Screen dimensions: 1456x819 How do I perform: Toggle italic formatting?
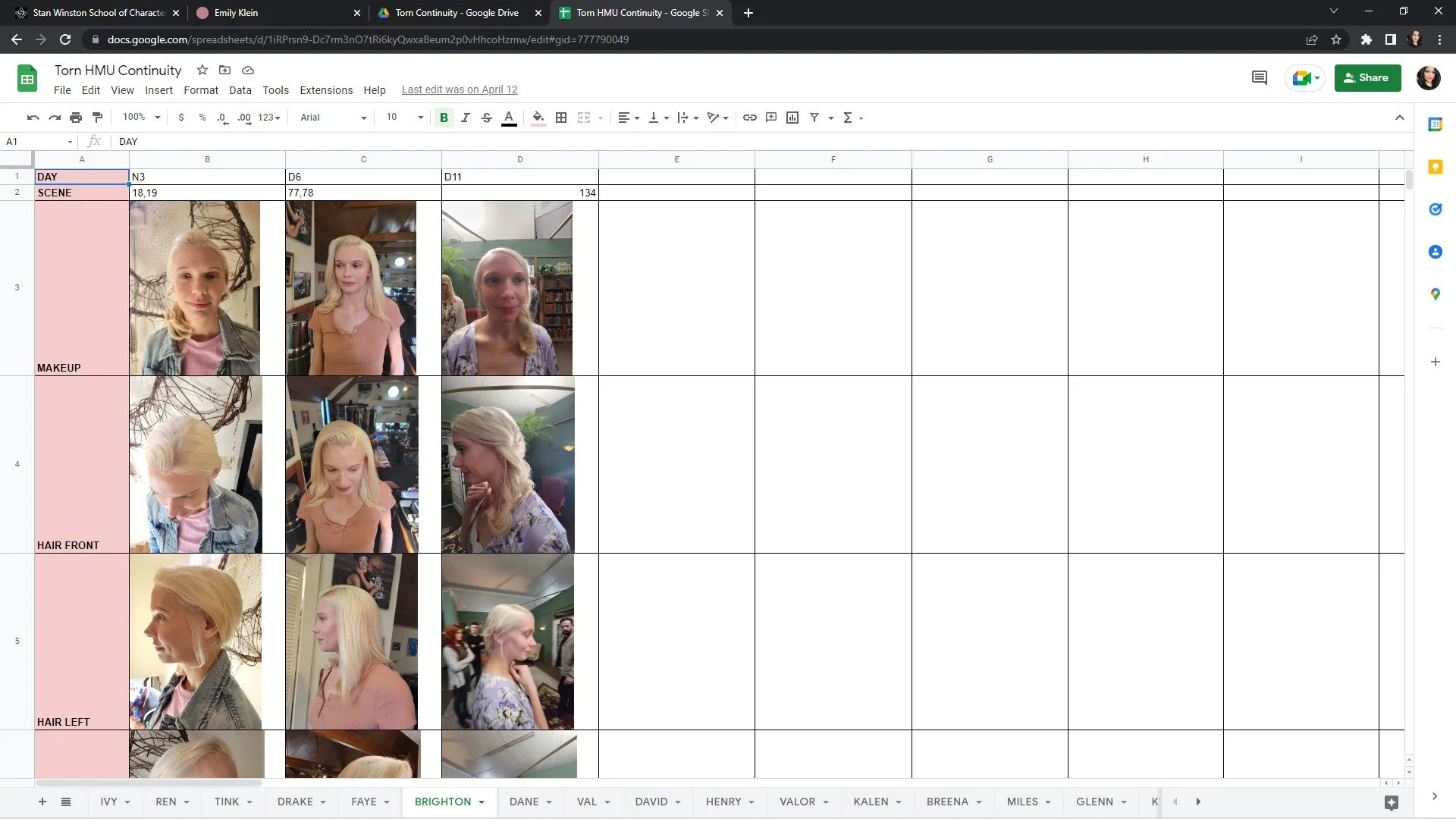click(466, 118)
